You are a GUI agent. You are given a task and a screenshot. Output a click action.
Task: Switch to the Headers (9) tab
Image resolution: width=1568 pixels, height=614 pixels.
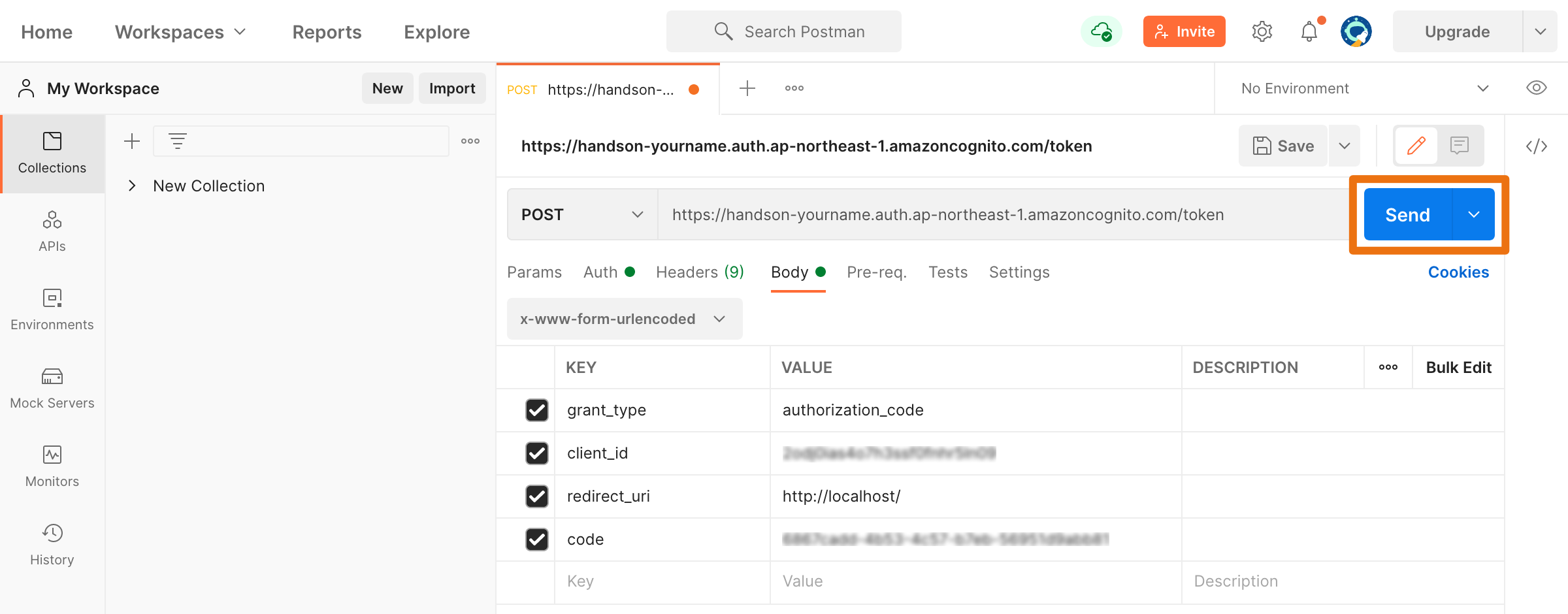[700, 272]
